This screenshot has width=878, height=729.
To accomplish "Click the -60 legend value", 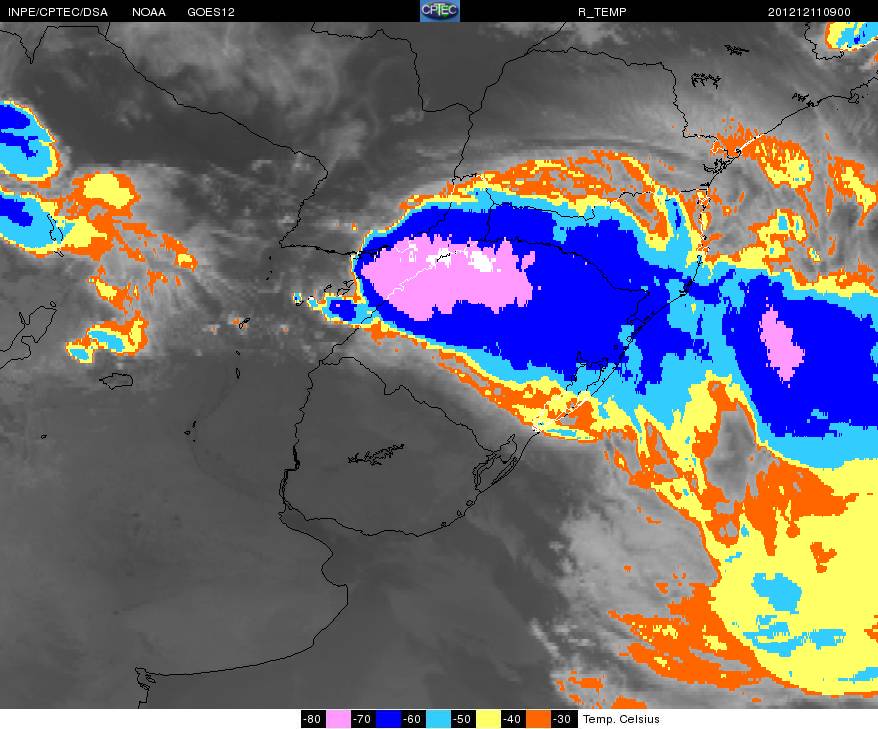I will [x=413, y=719].
